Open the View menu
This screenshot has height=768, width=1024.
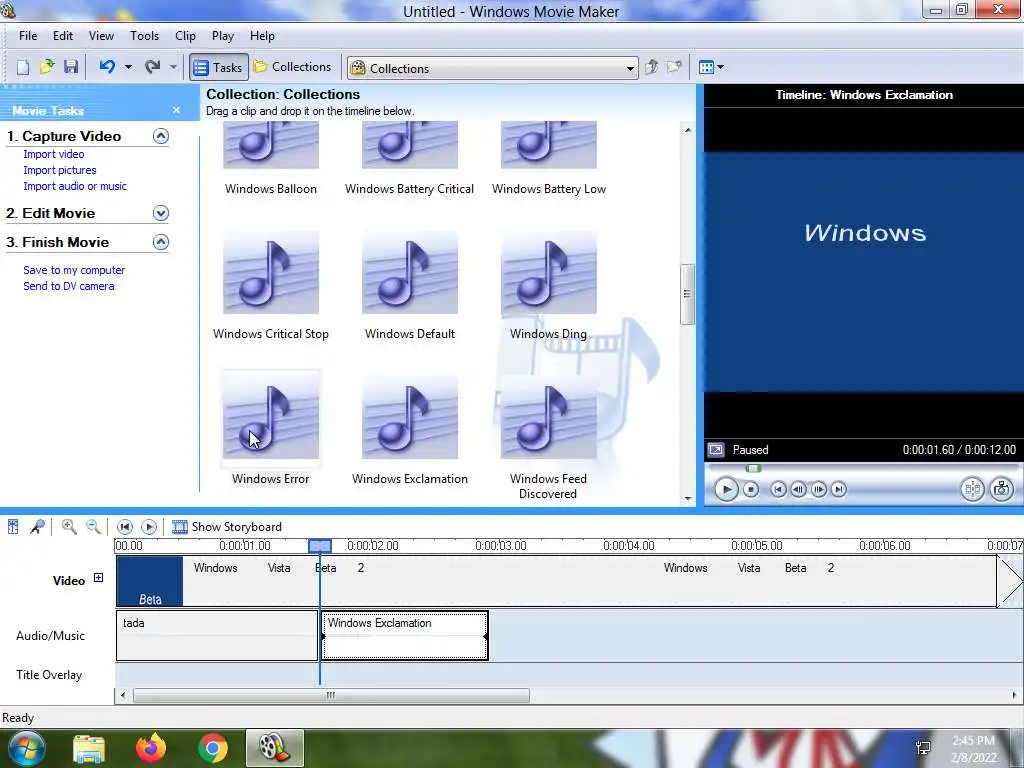click(101, 36)
